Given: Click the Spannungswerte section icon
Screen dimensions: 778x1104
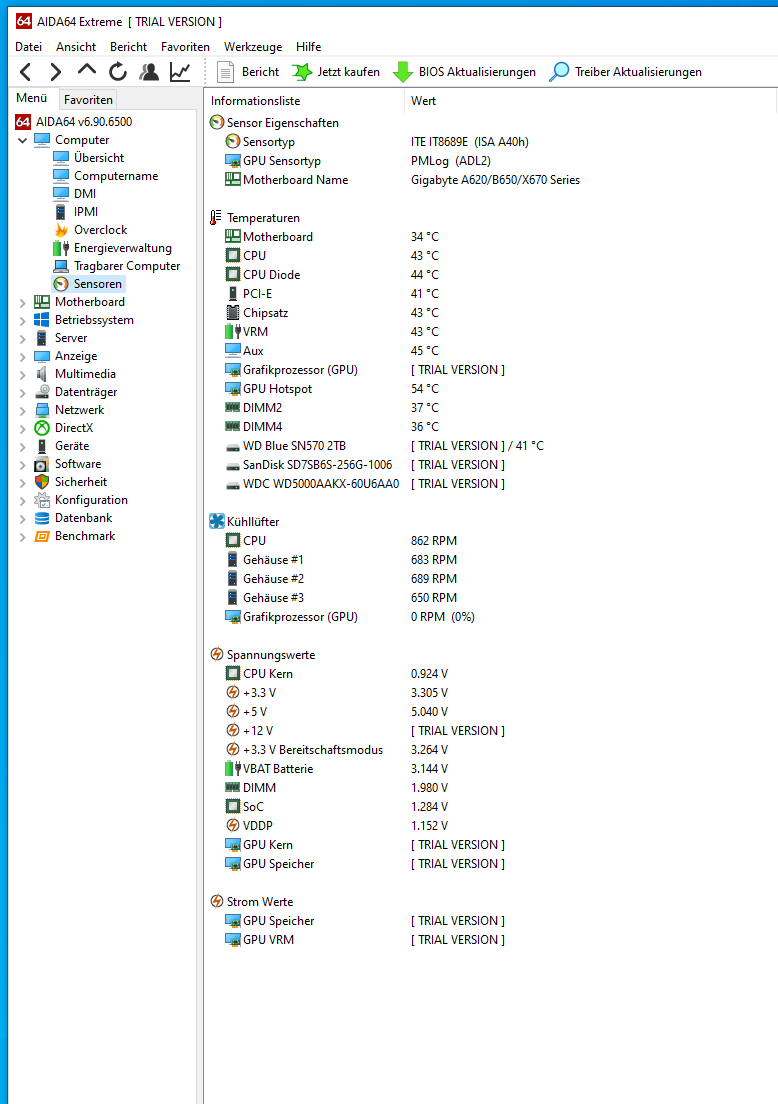Looking at the screenshot, I should pos(217,654).
